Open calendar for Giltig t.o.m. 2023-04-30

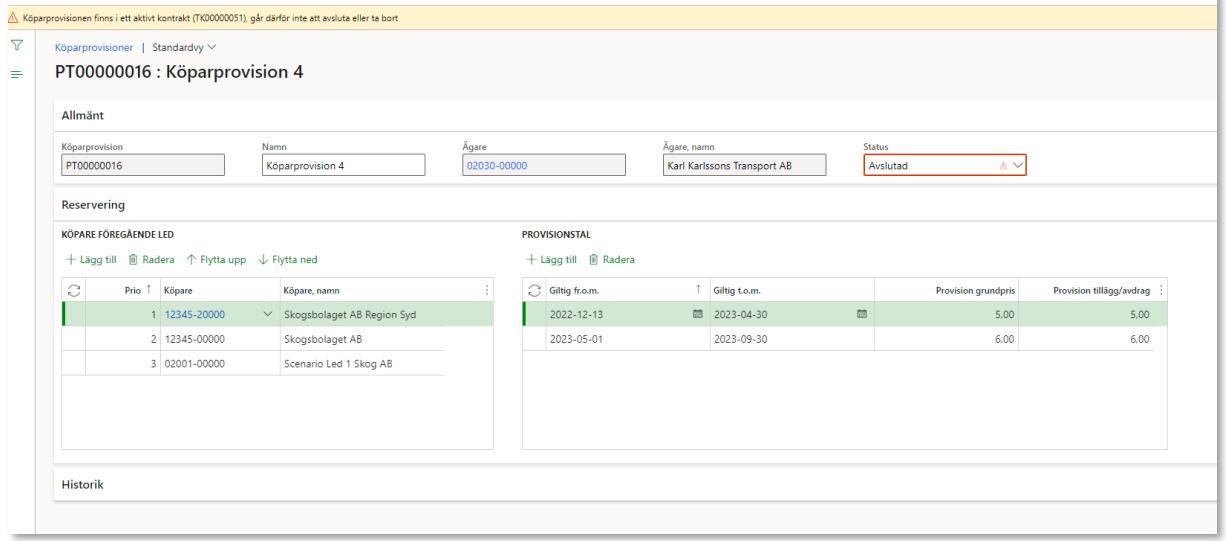pyautogui.click(x=861, y=314)
